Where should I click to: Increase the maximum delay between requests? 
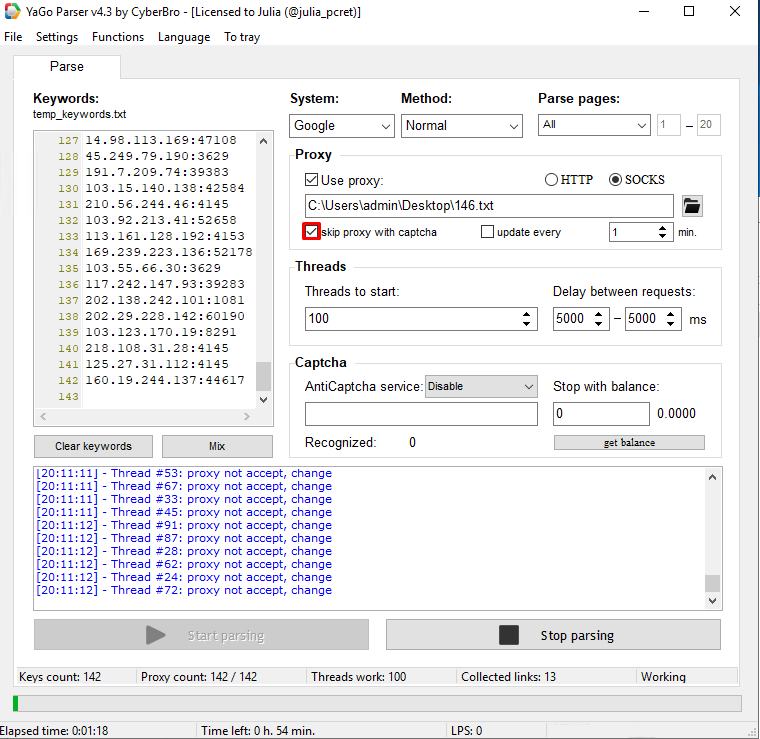pos(670,314)
